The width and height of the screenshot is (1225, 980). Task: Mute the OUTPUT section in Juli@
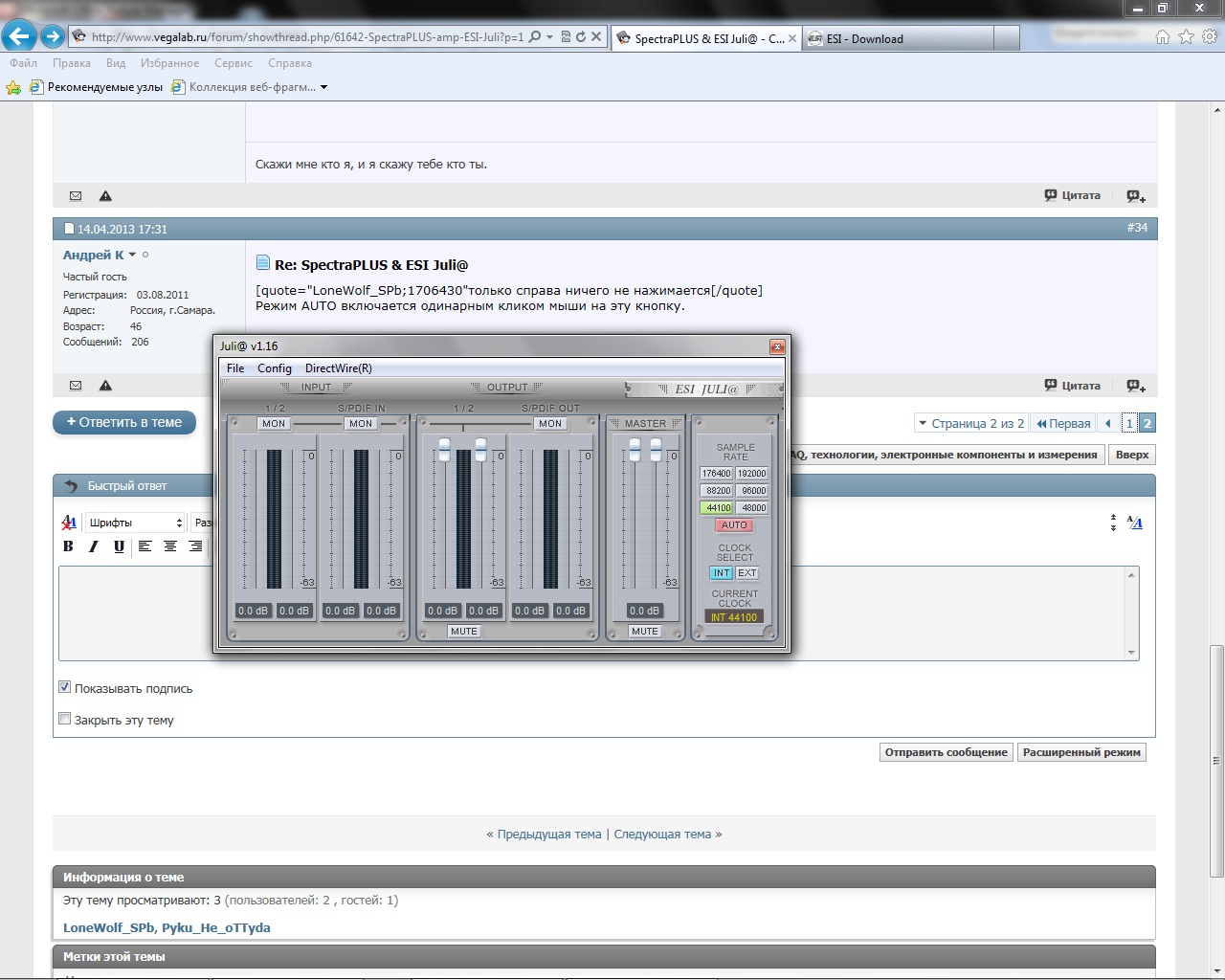click(x=464, y=632)
